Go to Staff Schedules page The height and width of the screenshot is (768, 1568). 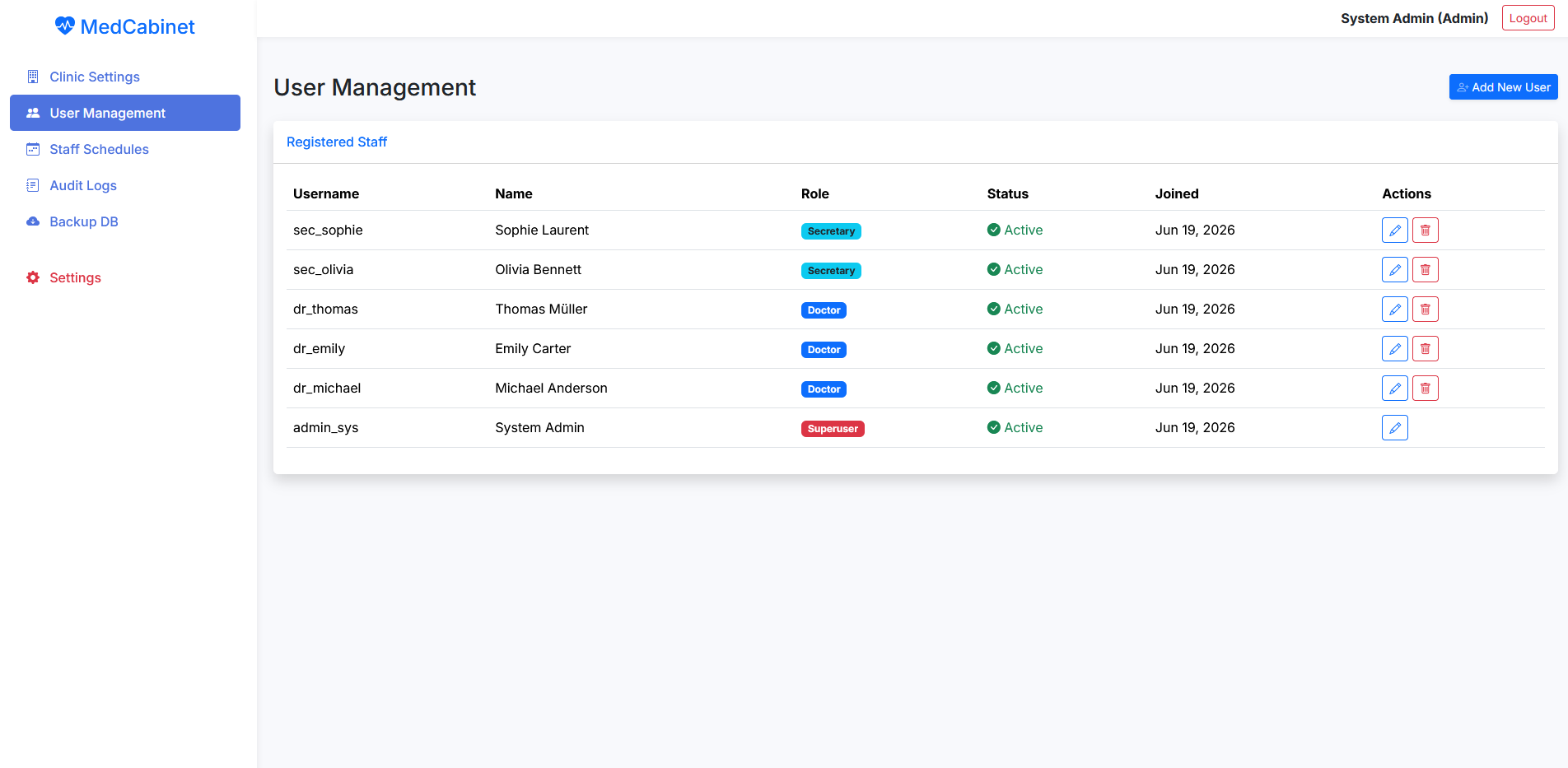pyautogui.click(x=125, y=149)
